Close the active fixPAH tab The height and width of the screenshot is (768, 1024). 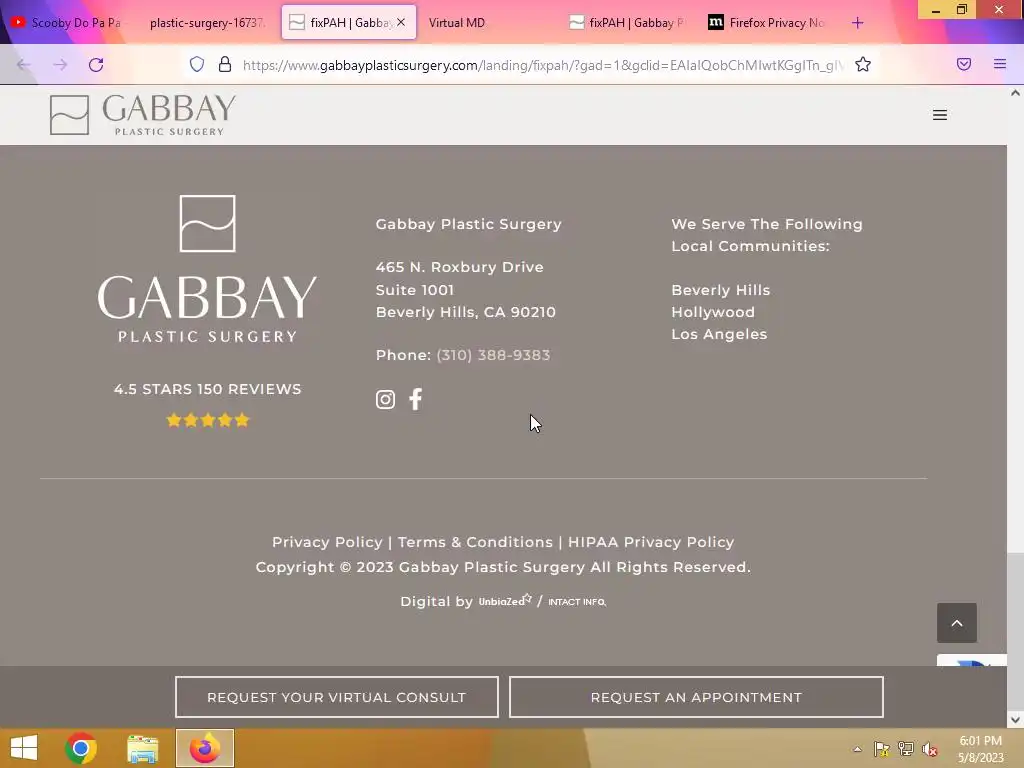tap(401, 22)
